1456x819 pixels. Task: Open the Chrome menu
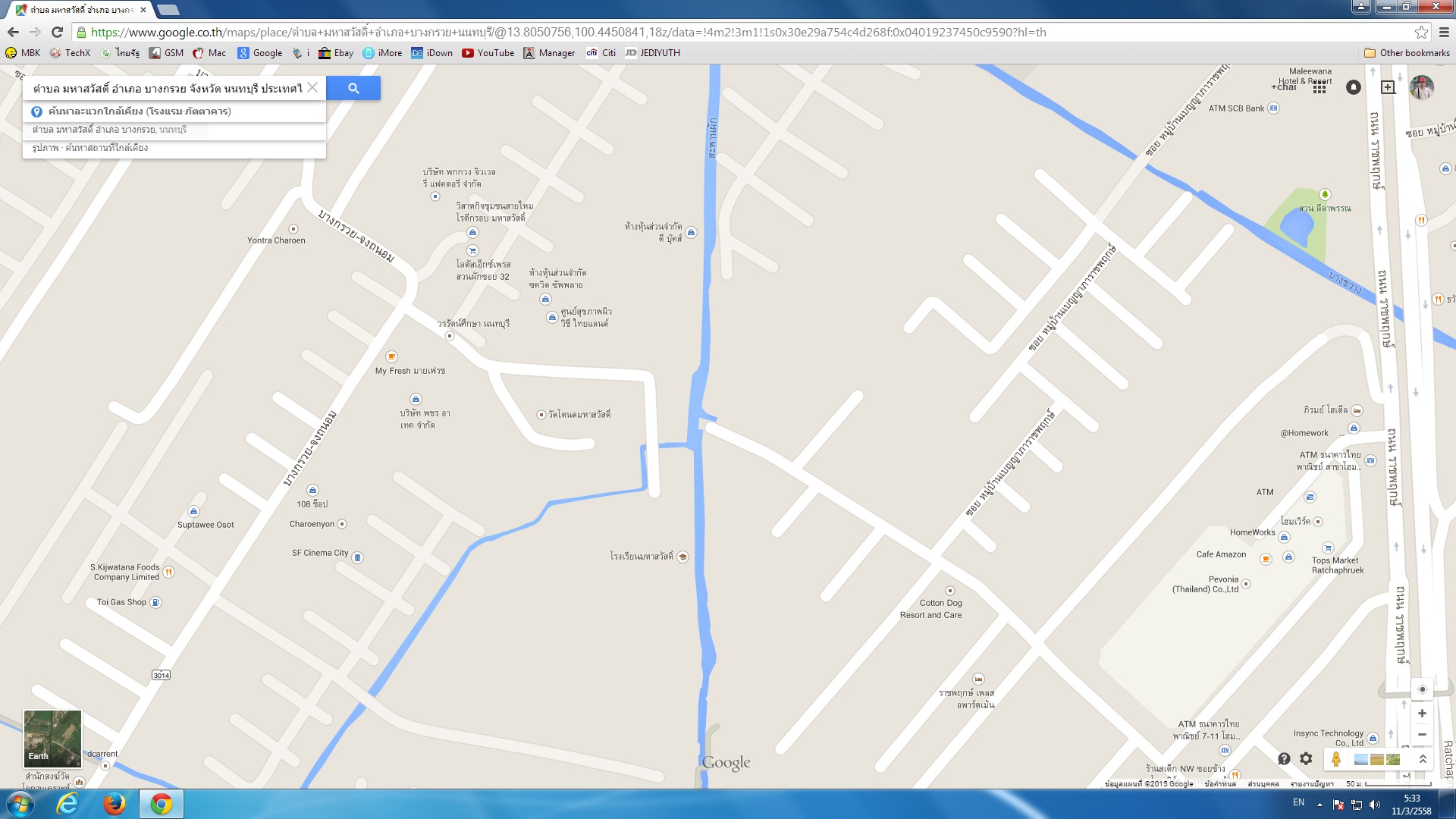pyautogui.click(x=1444, y=32)
